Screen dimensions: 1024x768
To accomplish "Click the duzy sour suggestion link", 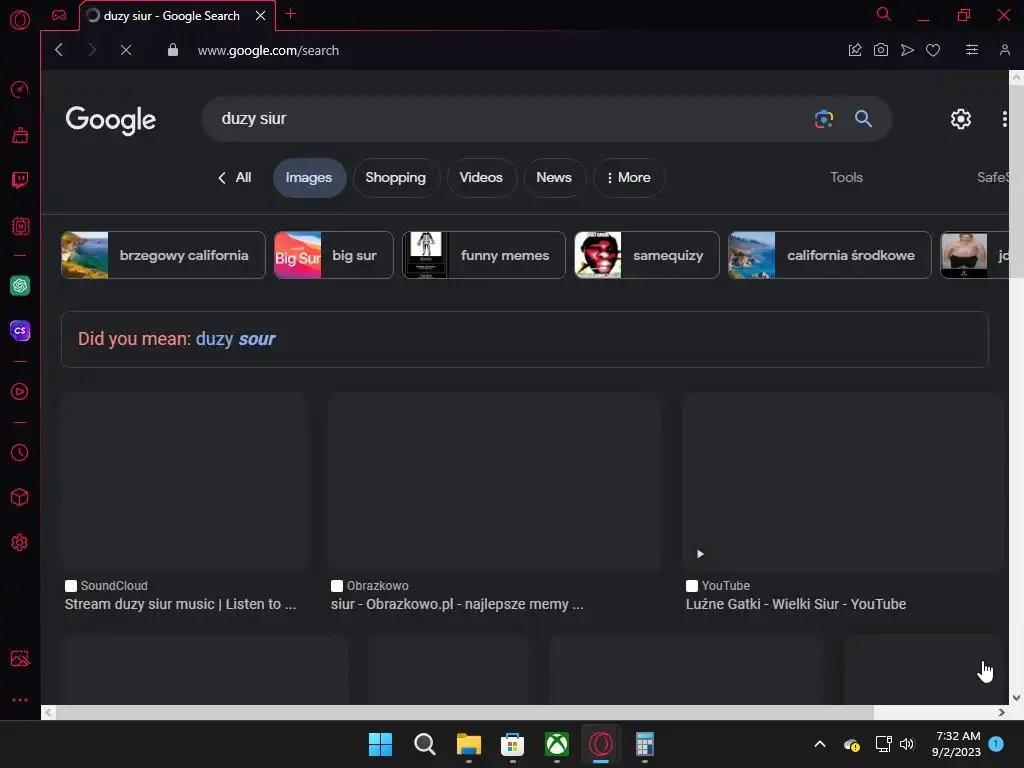I will point(236,339).
